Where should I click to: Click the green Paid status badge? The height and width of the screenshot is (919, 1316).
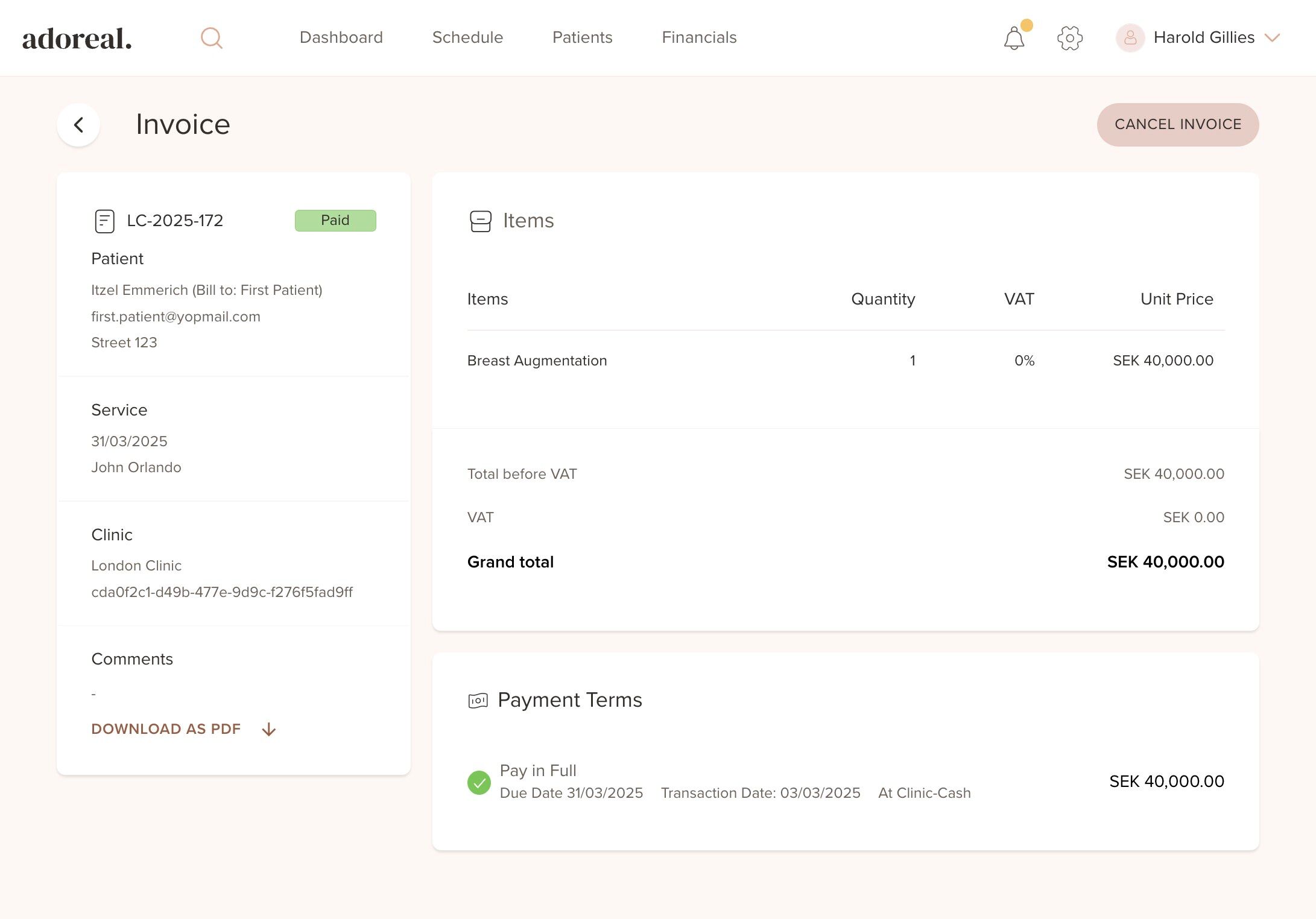point(335,220)
